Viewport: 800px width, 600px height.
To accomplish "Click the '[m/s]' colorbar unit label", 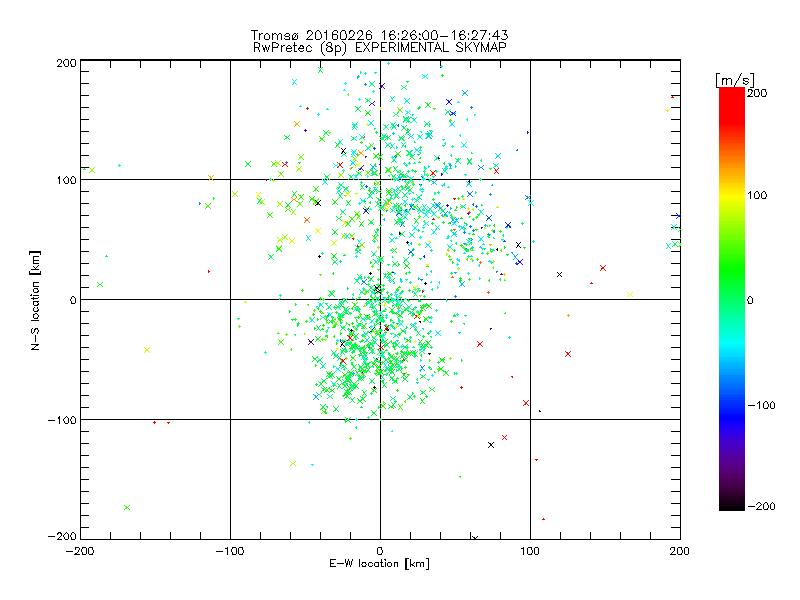I will click(x=735, y=80).
